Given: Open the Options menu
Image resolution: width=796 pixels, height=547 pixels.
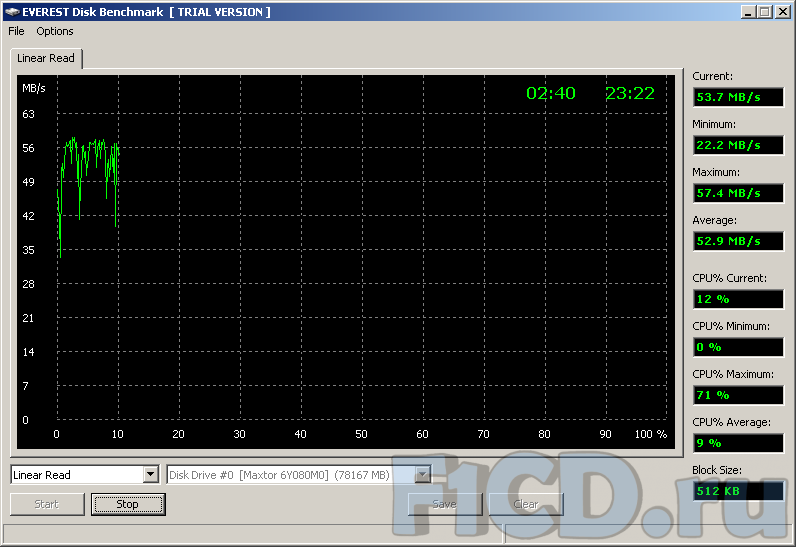Looking at the screenshot, I should pyautogui.click(x=55, y=31).
